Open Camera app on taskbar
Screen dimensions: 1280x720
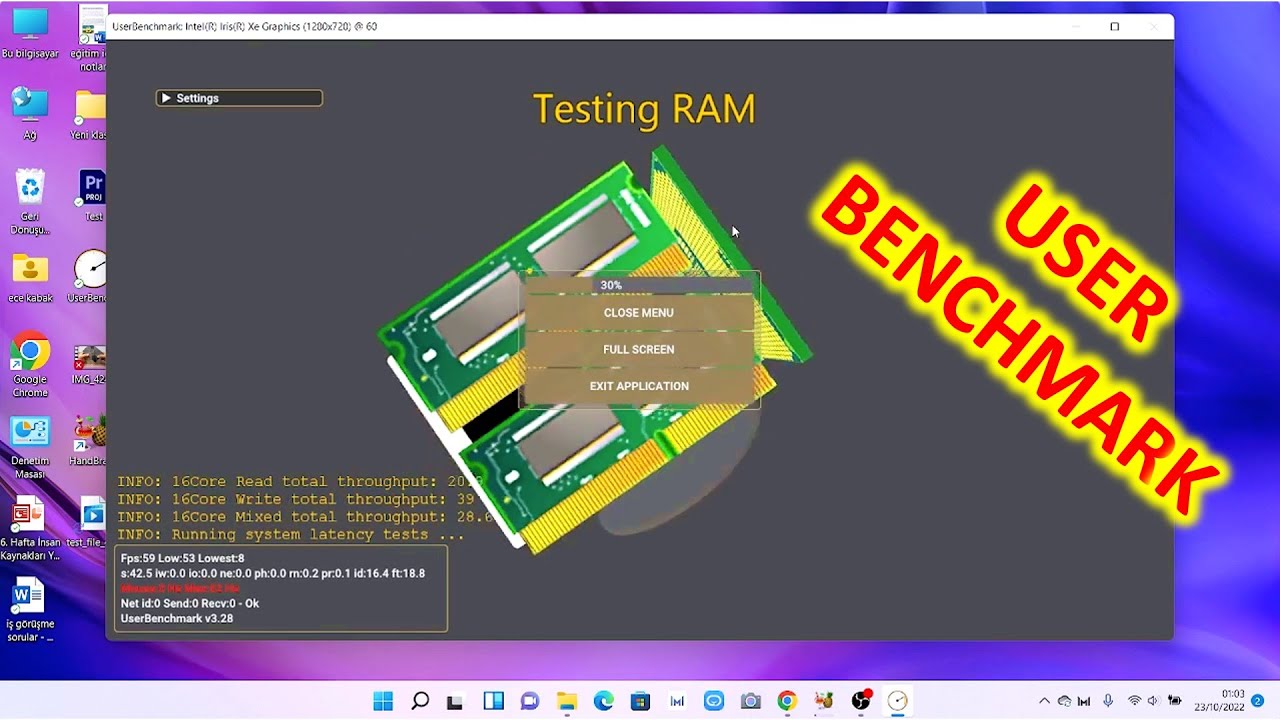pyautogui.click(x=751, y=701)
